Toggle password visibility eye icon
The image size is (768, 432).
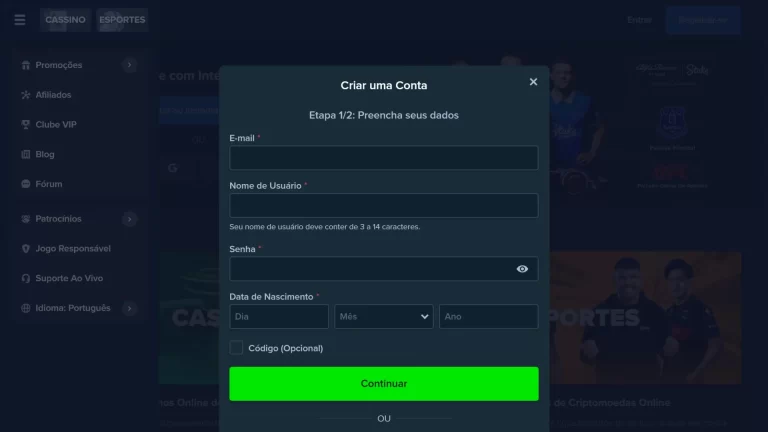[x=522, y=269]
